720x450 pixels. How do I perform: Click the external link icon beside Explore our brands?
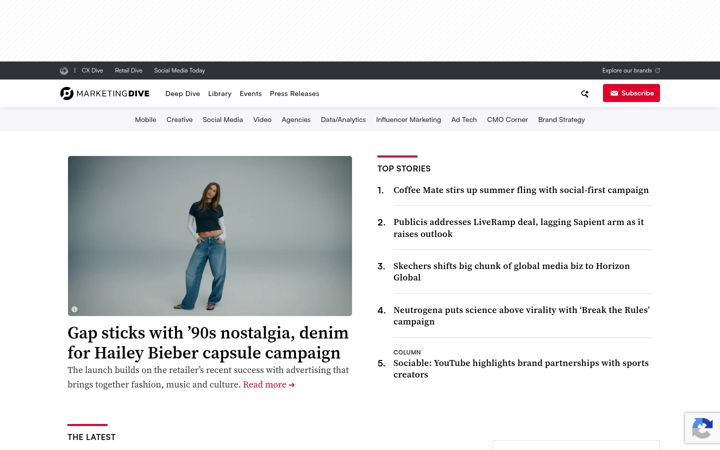coord(658,71)
